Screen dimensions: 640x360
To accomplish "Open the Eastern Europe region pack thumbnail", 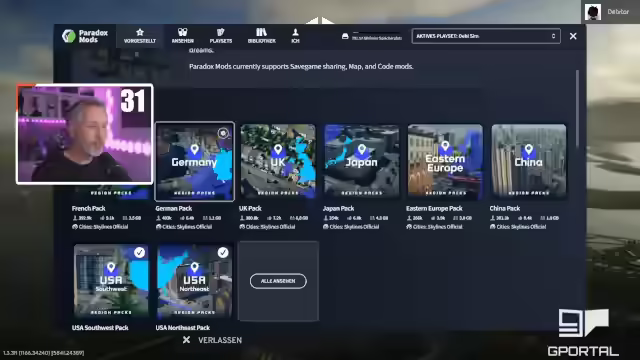I will click(445, 162).
